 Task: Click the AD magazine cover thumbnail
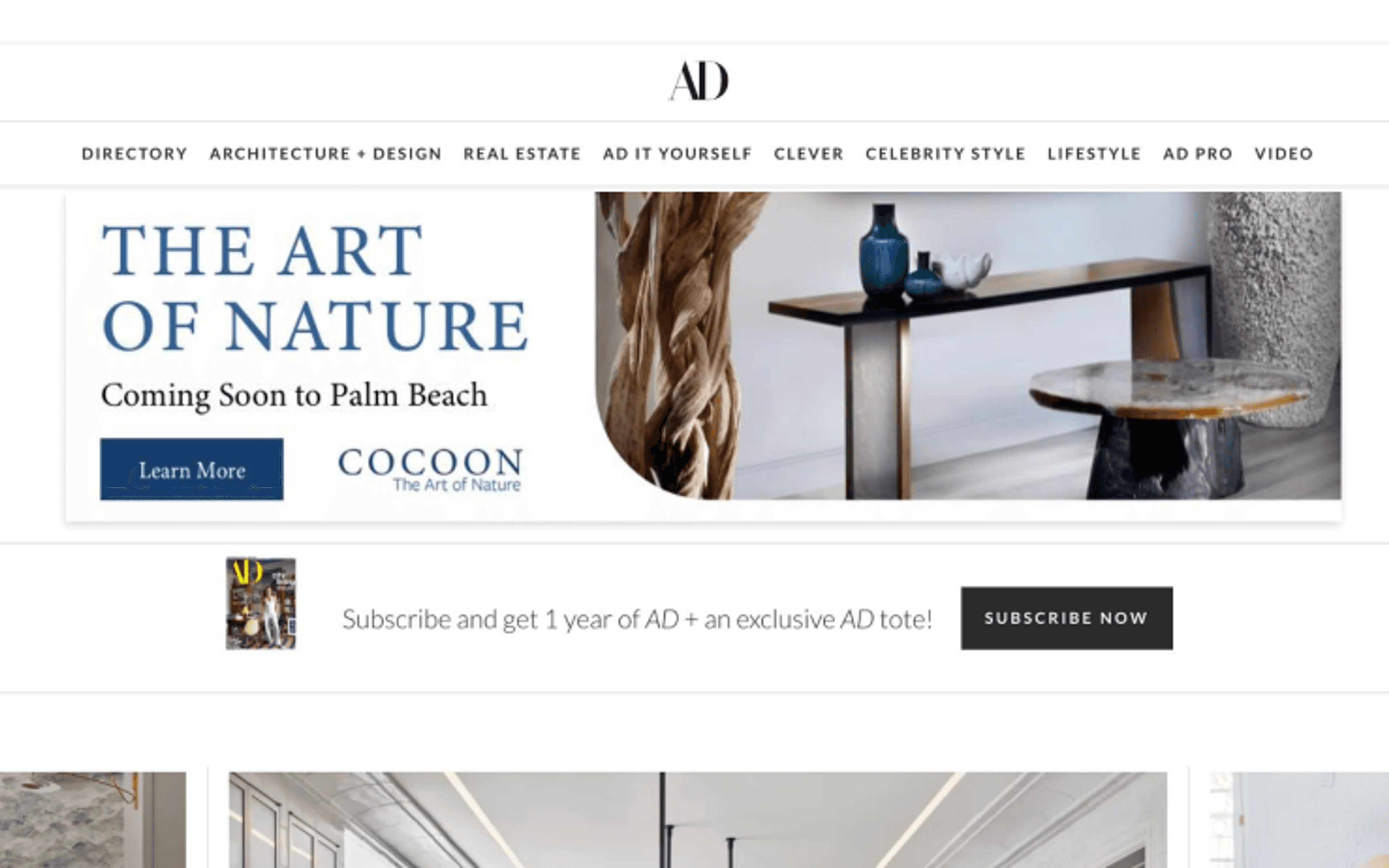point(261,603)
